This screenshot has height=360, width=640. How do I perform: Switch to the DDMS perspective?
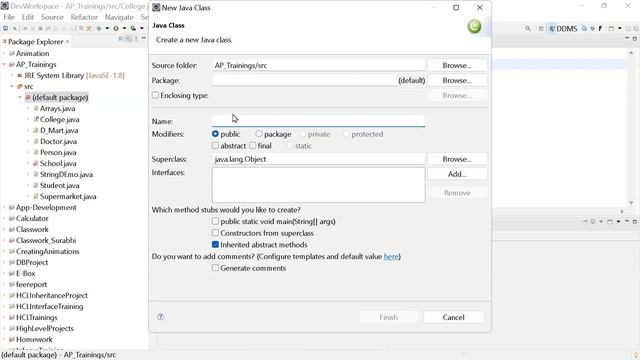point(563,29)
